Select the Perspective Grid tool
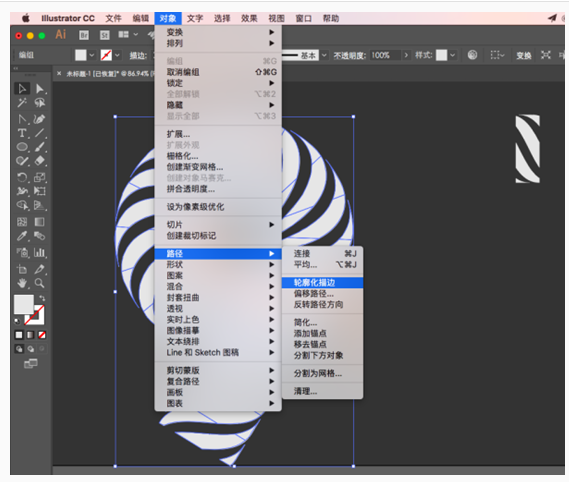Screen dimensions: 569x482 point(40,205)
